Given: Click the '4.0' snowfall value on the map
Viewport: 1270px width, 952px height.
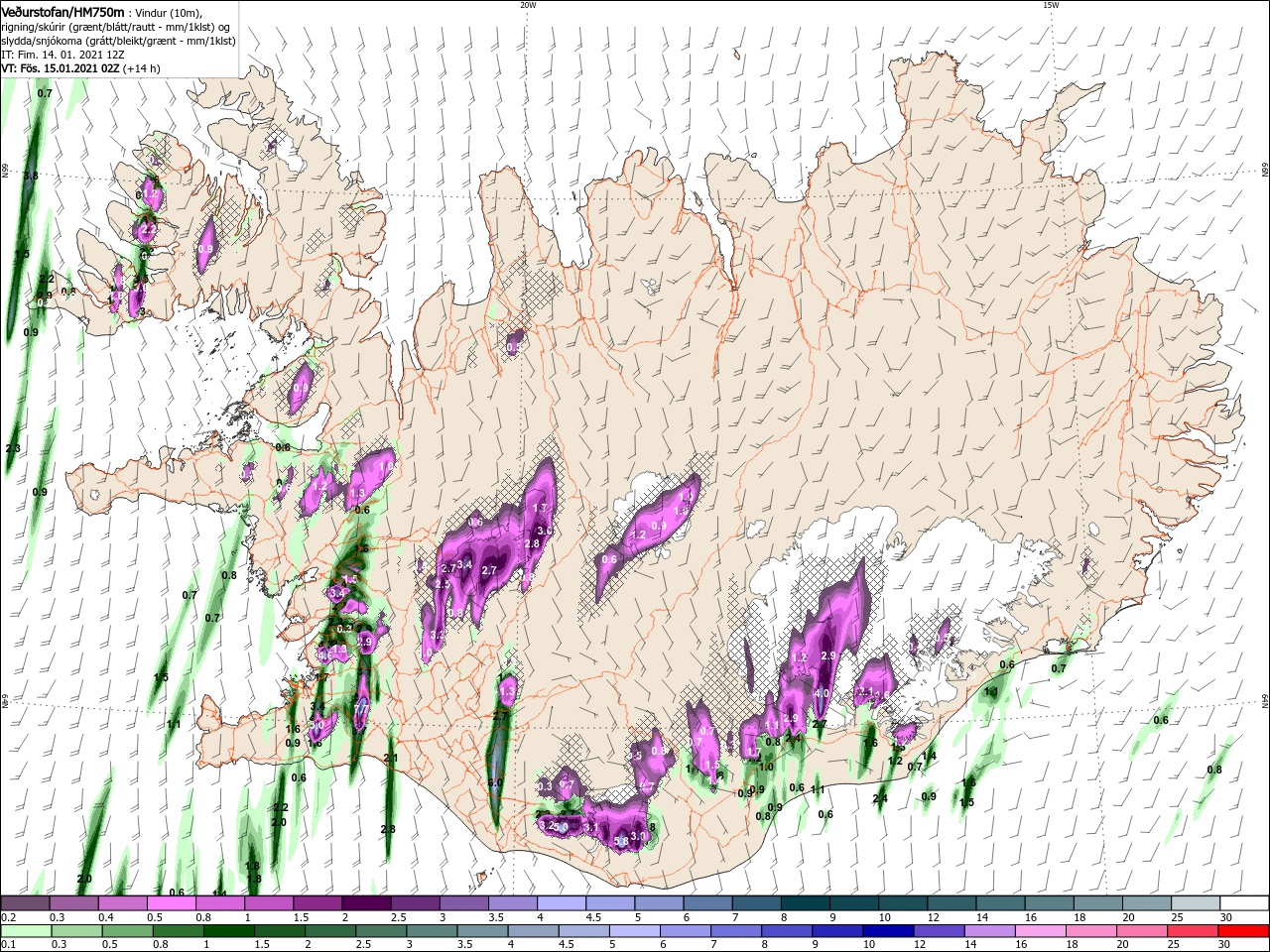Looking at the screenshot, I should tap(822, 694).
